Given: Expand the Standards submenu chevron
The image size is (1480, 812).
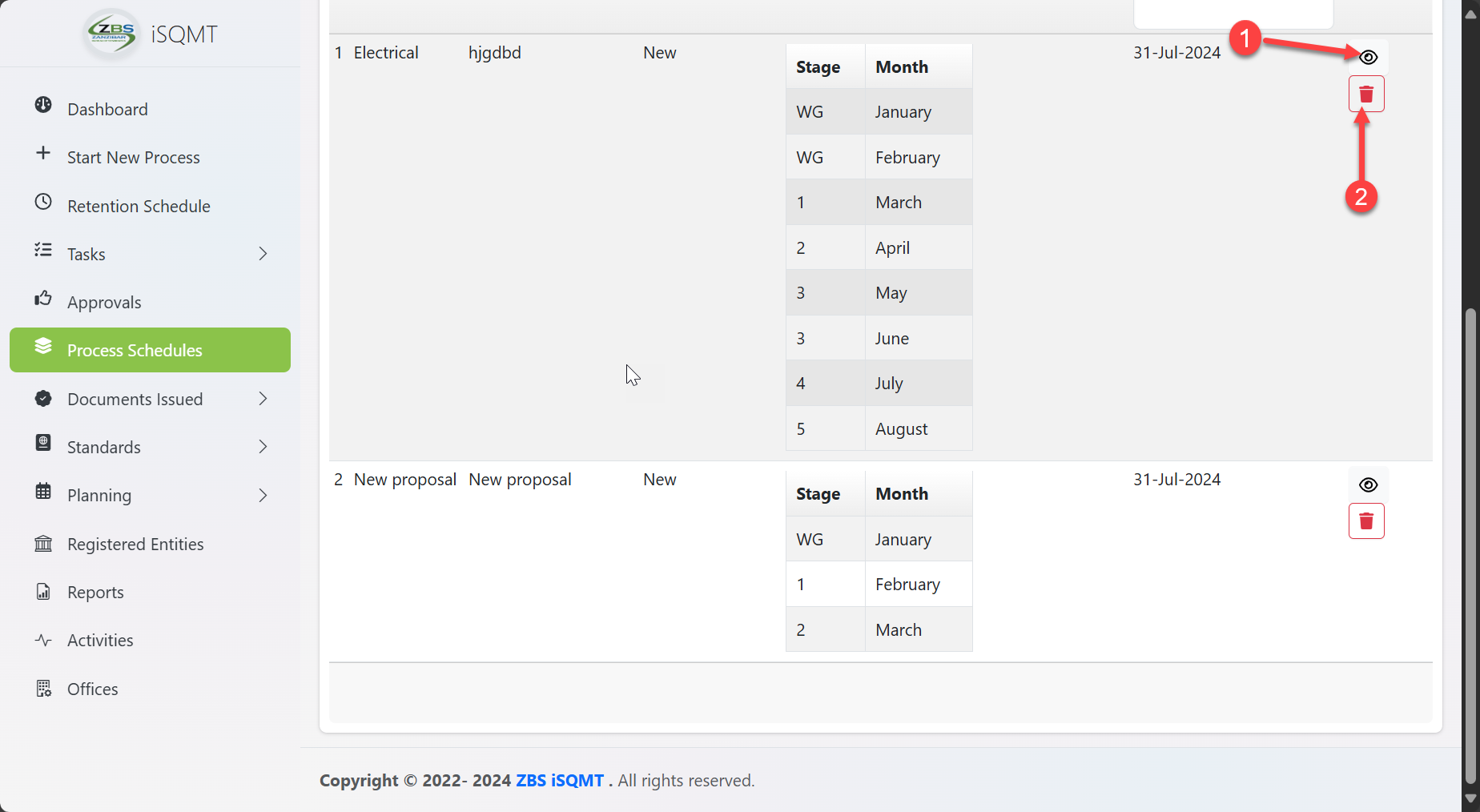Looking at the screenshot, I should point(263,447).
